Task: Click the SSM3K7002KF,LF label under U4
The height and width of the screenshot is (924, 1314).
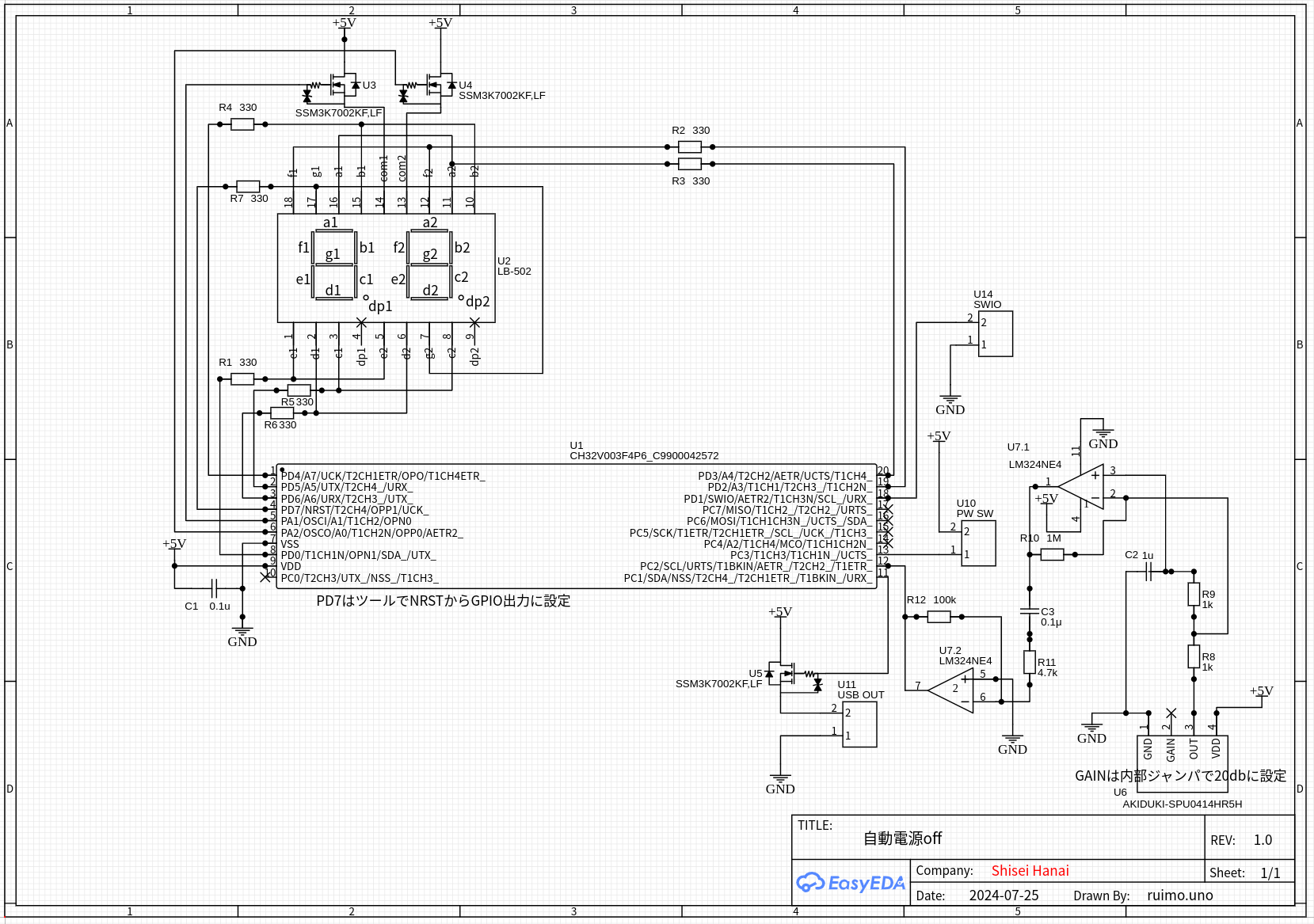Action: 502,96
